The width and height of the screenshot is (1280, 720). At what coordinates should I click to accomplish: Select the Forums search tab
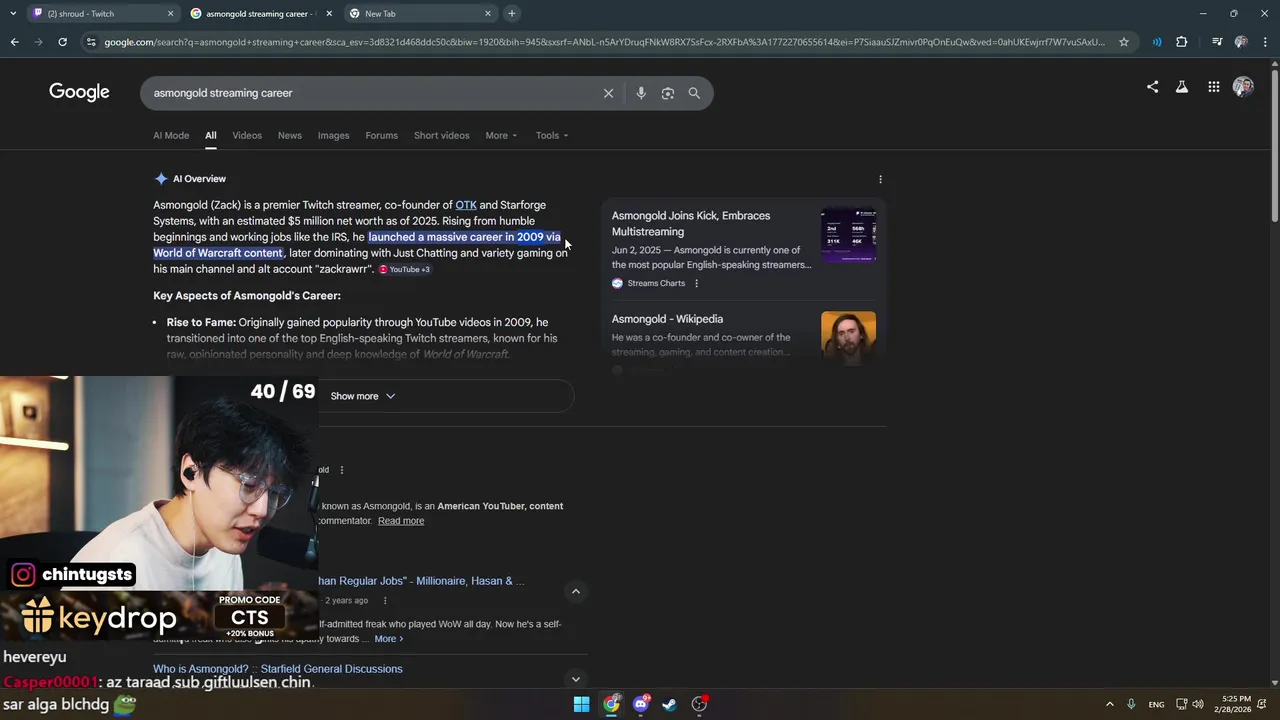(381, 135)
